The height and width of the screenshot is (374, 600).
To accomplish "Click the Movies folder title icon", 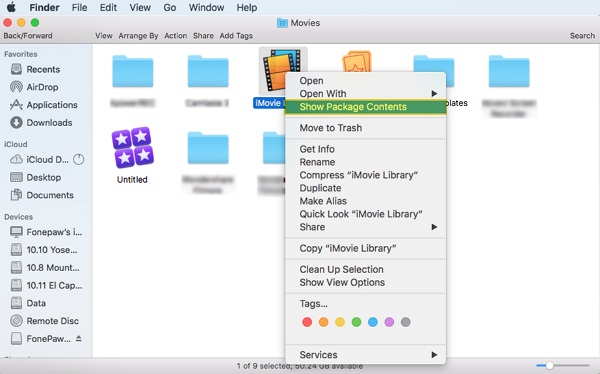I will 282,23.
